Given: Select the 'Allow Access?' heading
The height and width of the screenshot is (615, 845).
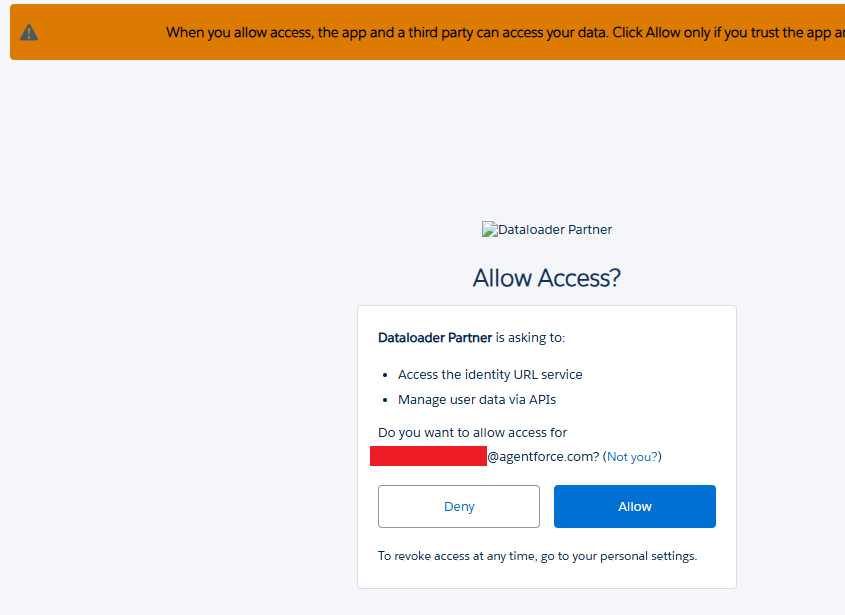Looking at the screenshot, I should coord(546,278).
